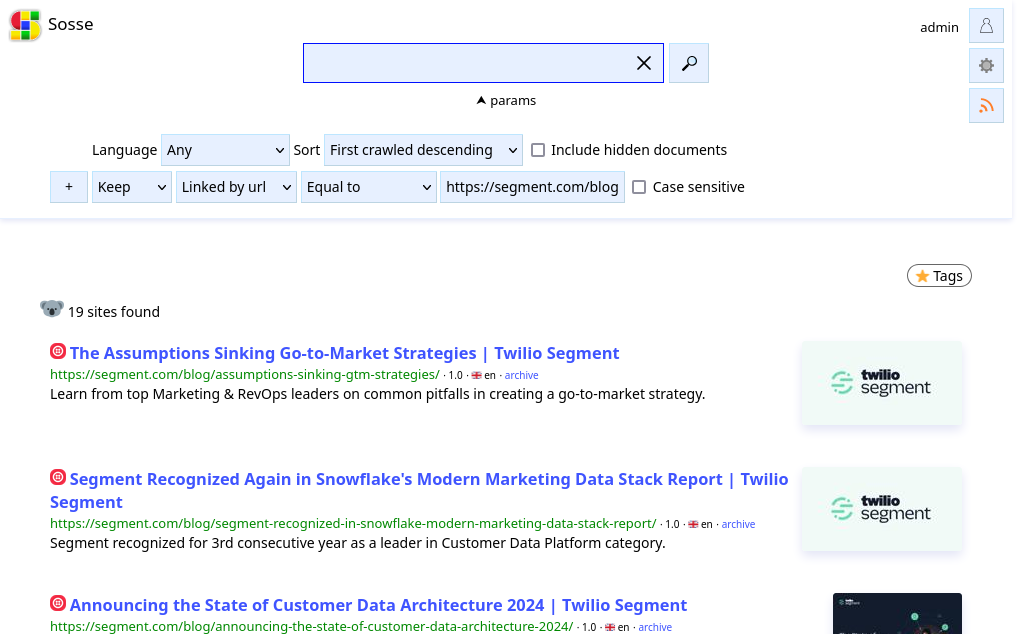1024x634 pixels.
Task: Click thumbnail of Snowflake report result
Action: pyautogui.click(x=882, y=509)
